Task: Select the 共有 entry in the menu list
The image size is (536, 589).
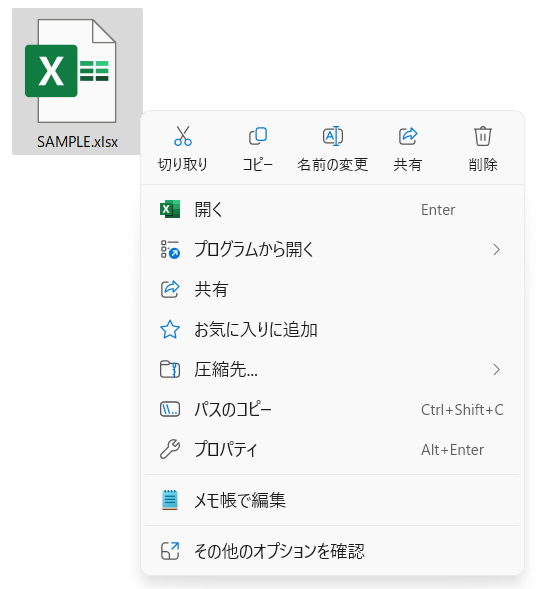Action: coord(332,290)
